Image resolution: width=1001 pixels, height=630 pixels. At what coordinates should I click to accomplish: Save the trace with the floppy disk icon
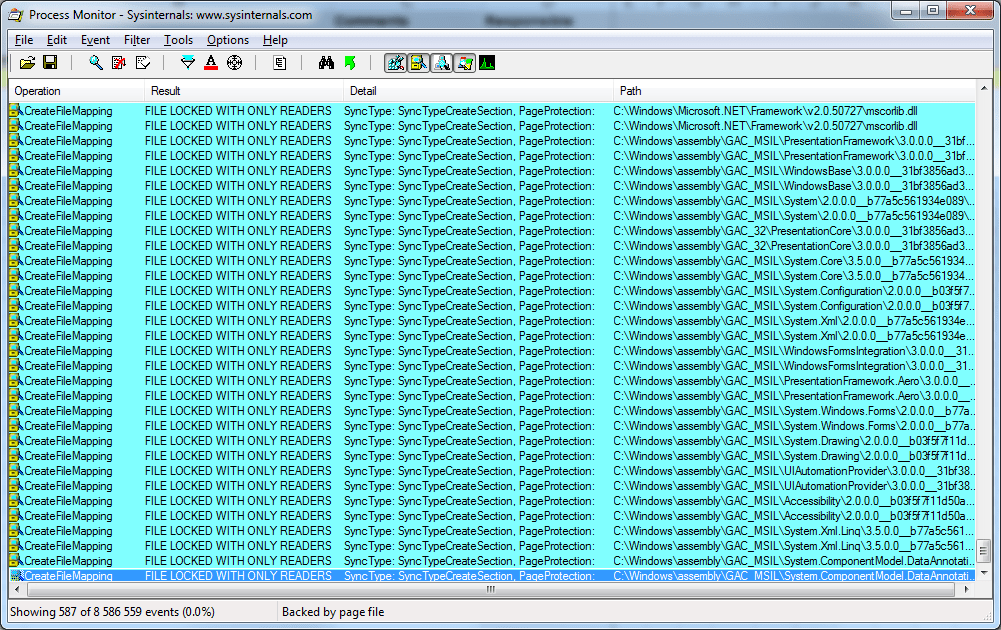tap(50, 63)
